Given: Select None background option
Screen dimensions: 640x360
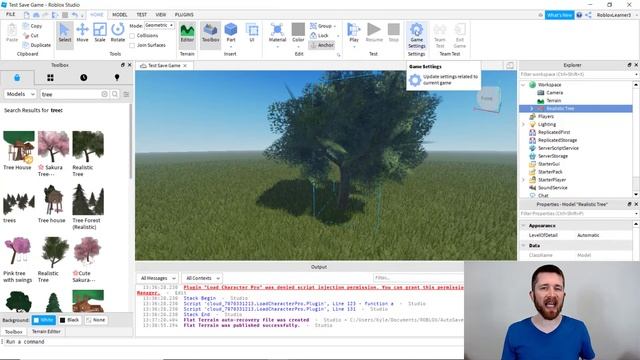Looking at the screenshot, I should pyautogui.click(x=96, y=320).
